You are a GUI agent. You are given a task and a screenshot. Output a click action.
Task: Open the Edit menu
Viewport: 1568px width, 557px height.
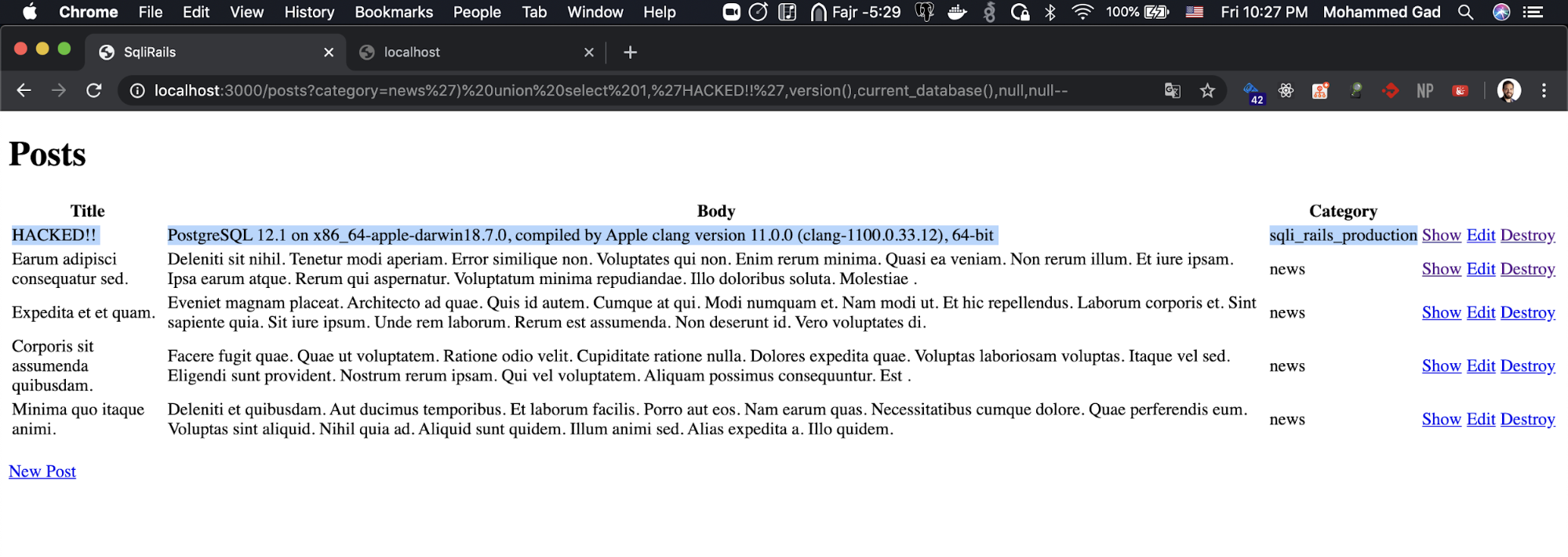(196, 12)
